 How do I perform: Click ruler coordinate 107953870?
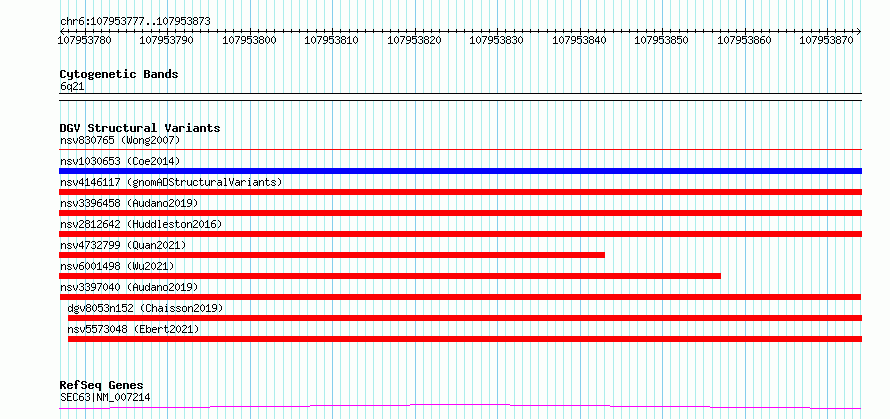click(826, 40)
